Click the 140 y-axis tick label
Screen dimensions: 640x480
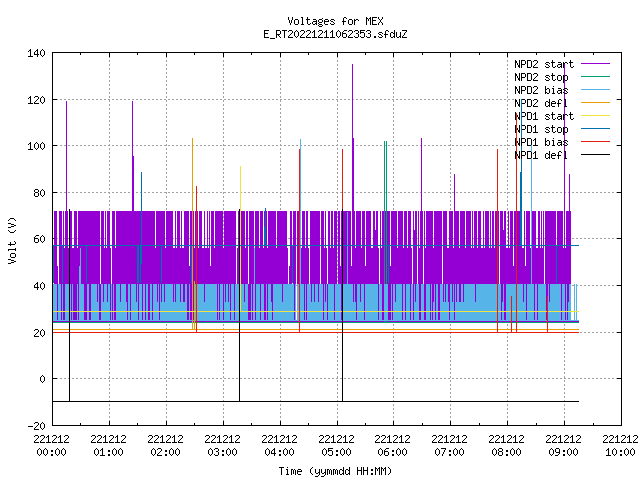click(36, 53)
